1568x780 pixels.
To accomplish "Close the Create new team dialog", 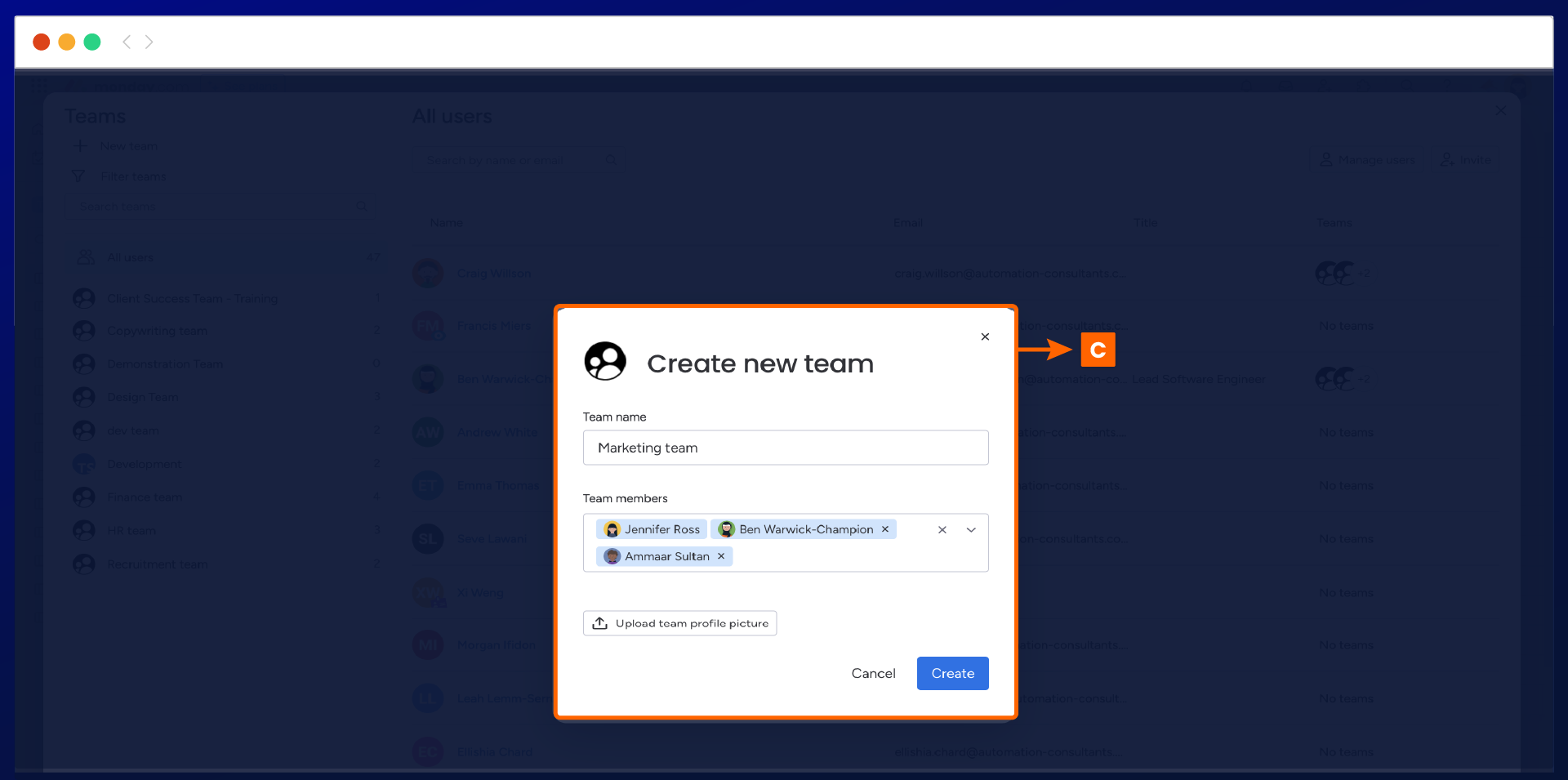I will point(985,337).
